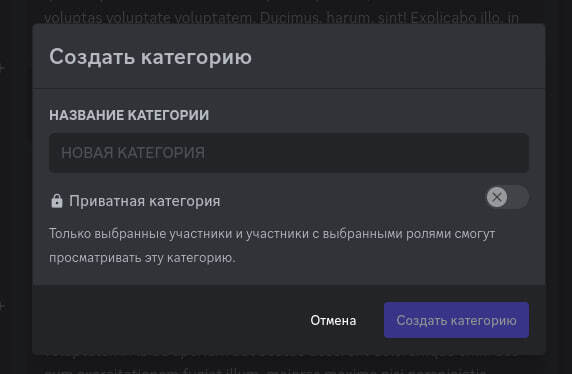Click the Приватная категория label text
The width and height of the screenshot is (572, 374).
[145, 201]
